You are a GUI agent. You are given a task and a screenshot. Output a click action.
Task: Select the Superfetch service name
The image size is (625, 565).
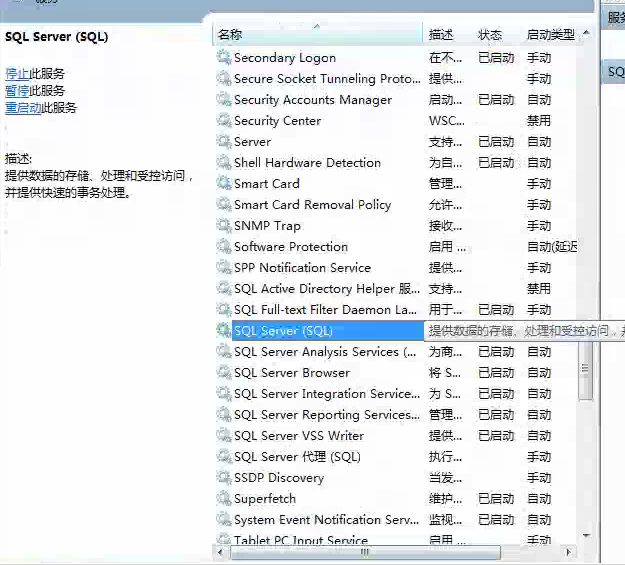[x=265, y=499]
